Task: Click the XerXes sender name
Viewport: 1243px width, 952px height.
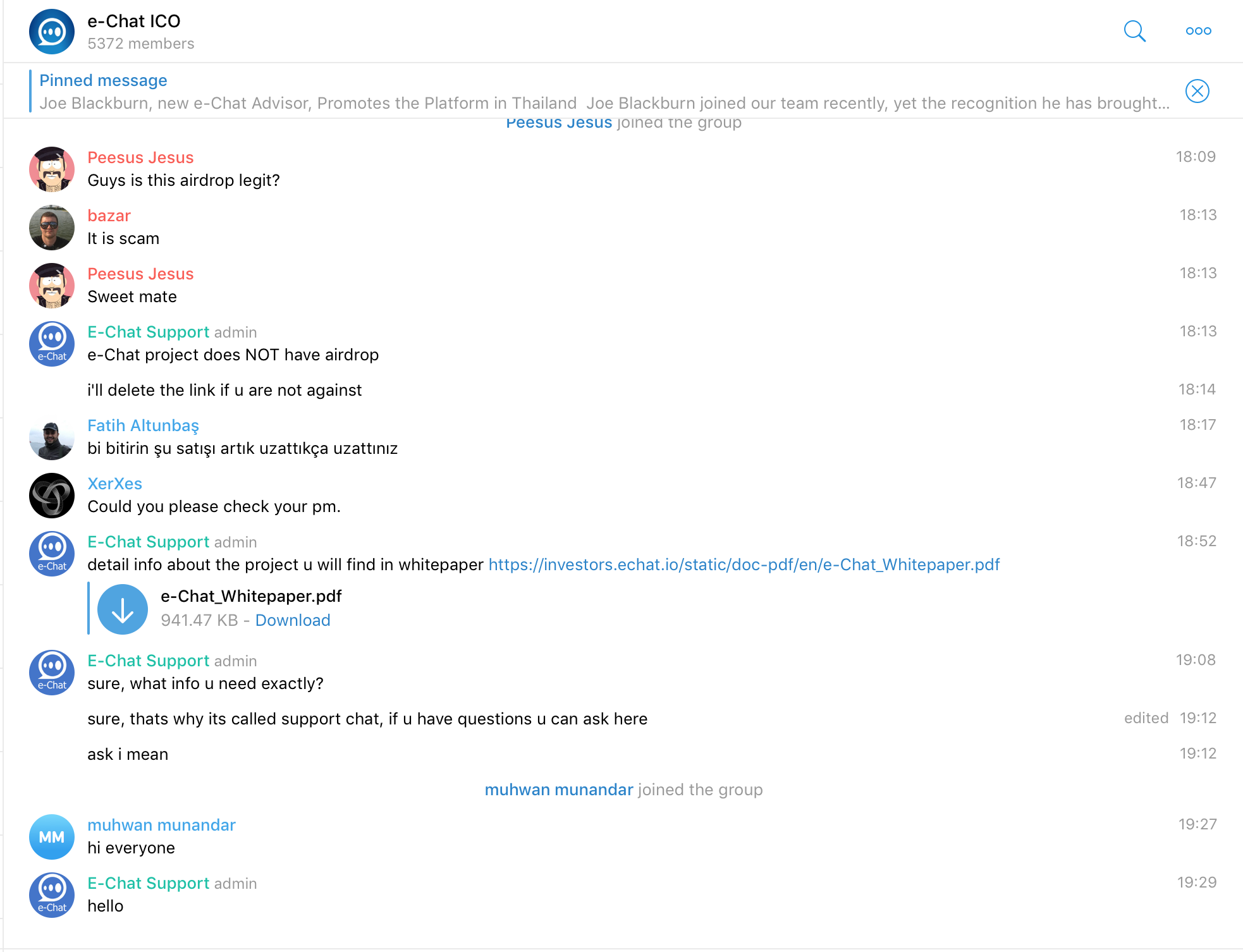Action: [x=114, y=484]
